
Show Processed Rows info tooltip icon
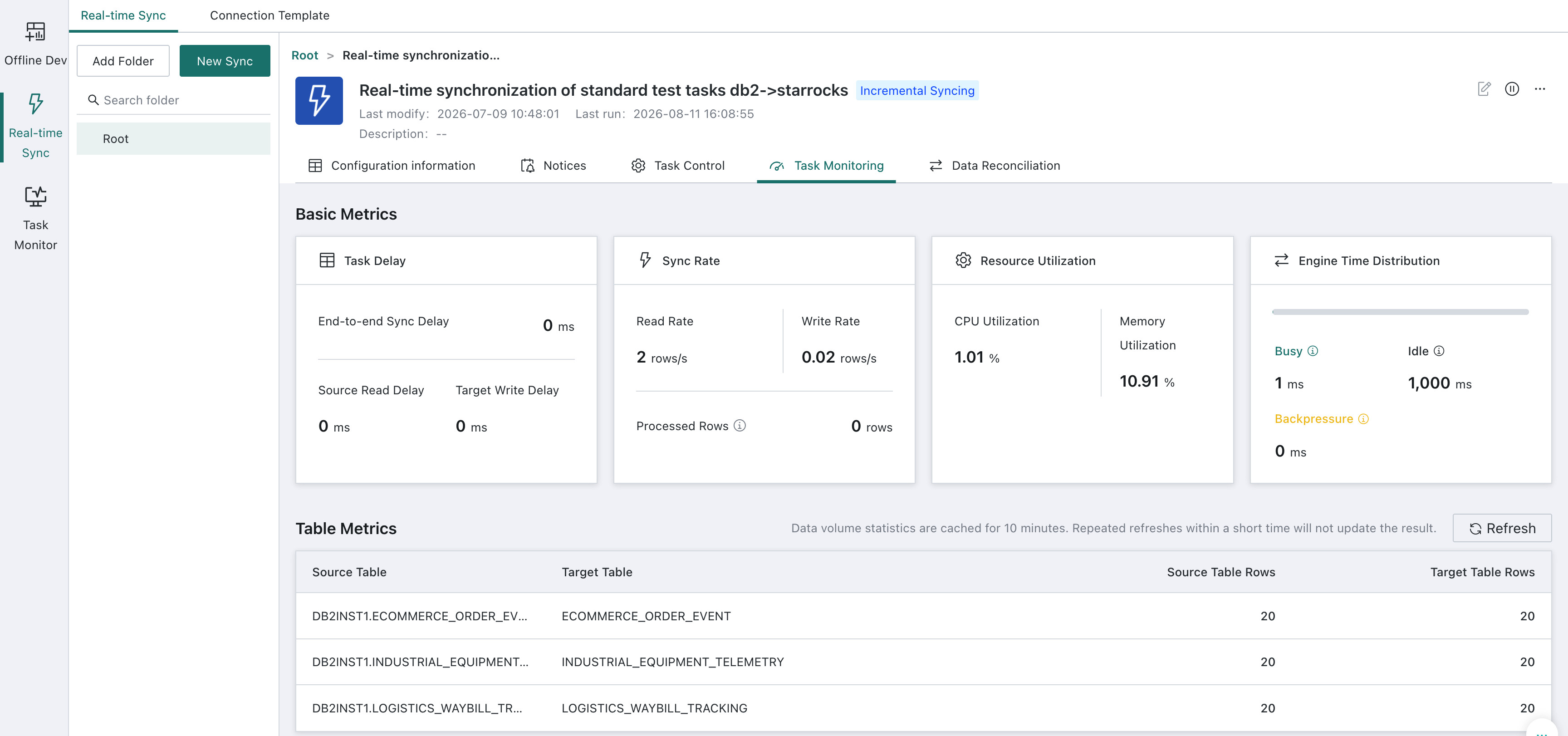coord(740,426)
